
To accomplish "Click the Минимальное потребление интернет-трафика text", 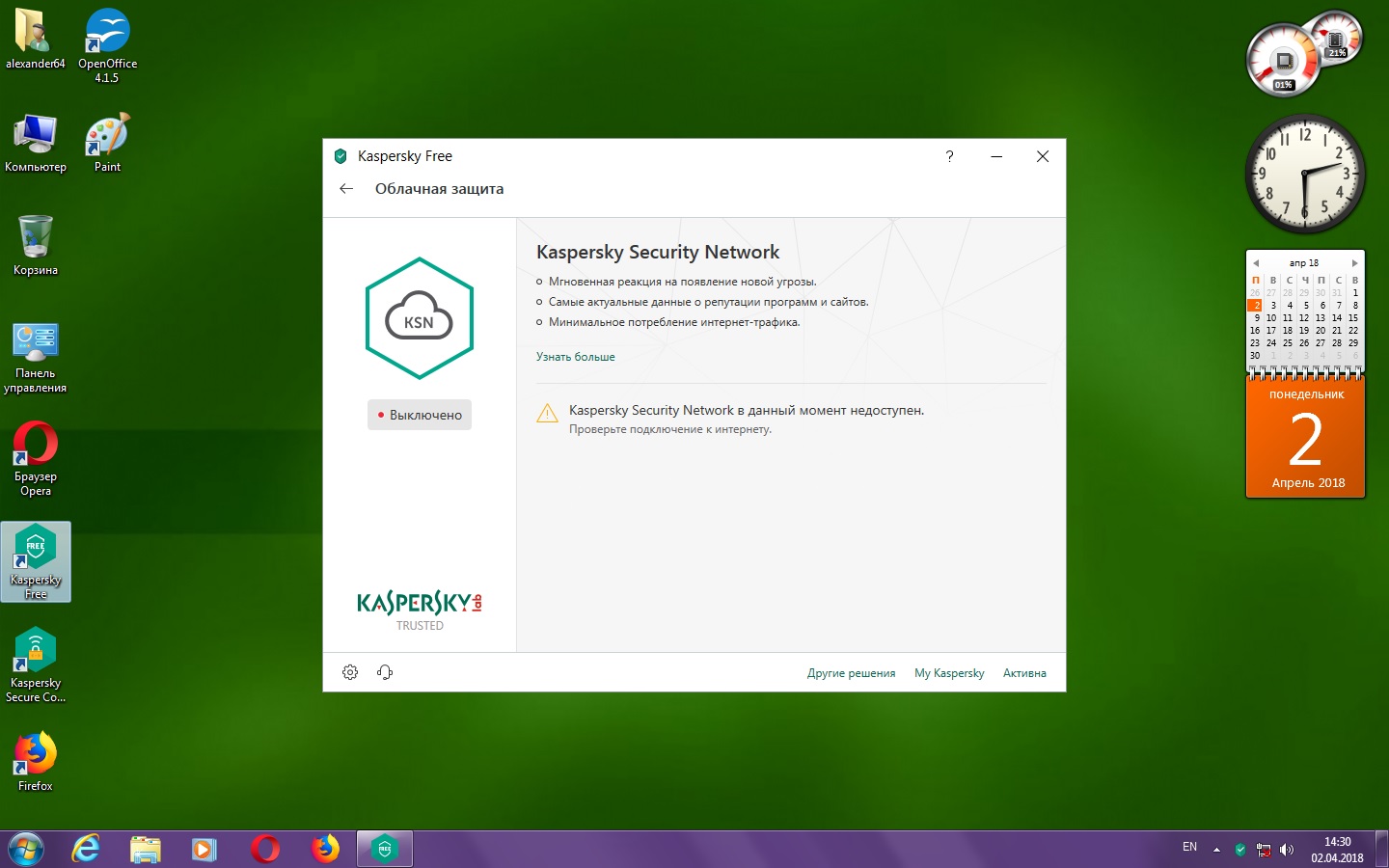I will 674,322.
